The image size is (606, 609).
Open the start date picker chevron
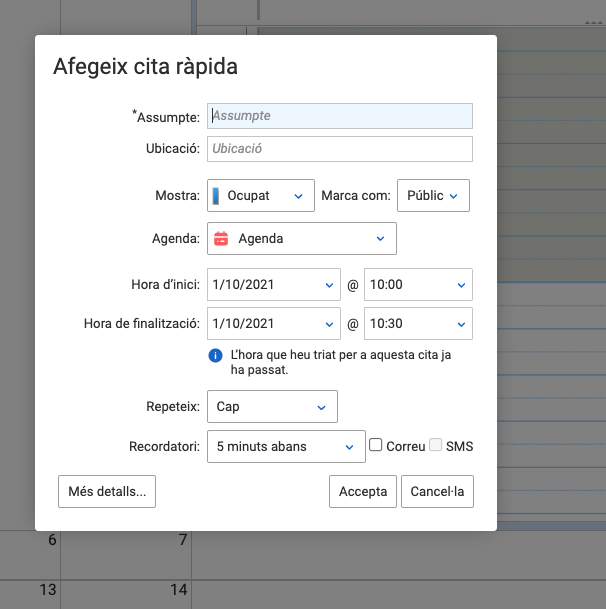coord(329,285)
